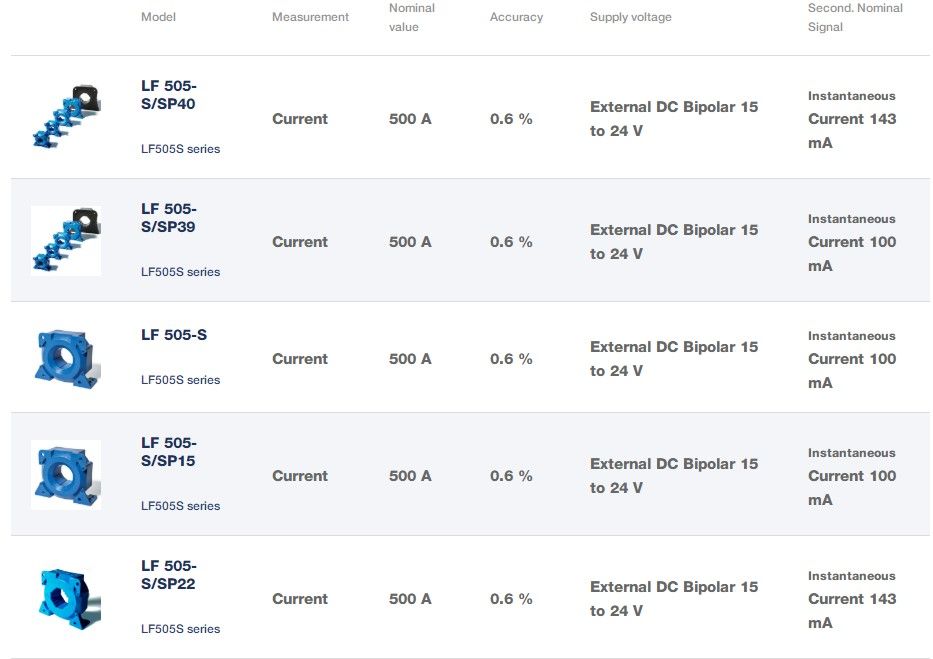Sort by the Model column header
Screen dimensions: 933x659
tap(158, 17)
